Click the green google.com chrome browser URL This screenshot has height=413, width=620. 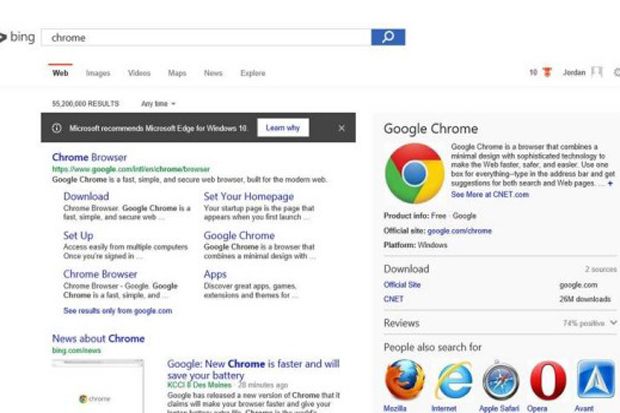(x=131, y=169)
